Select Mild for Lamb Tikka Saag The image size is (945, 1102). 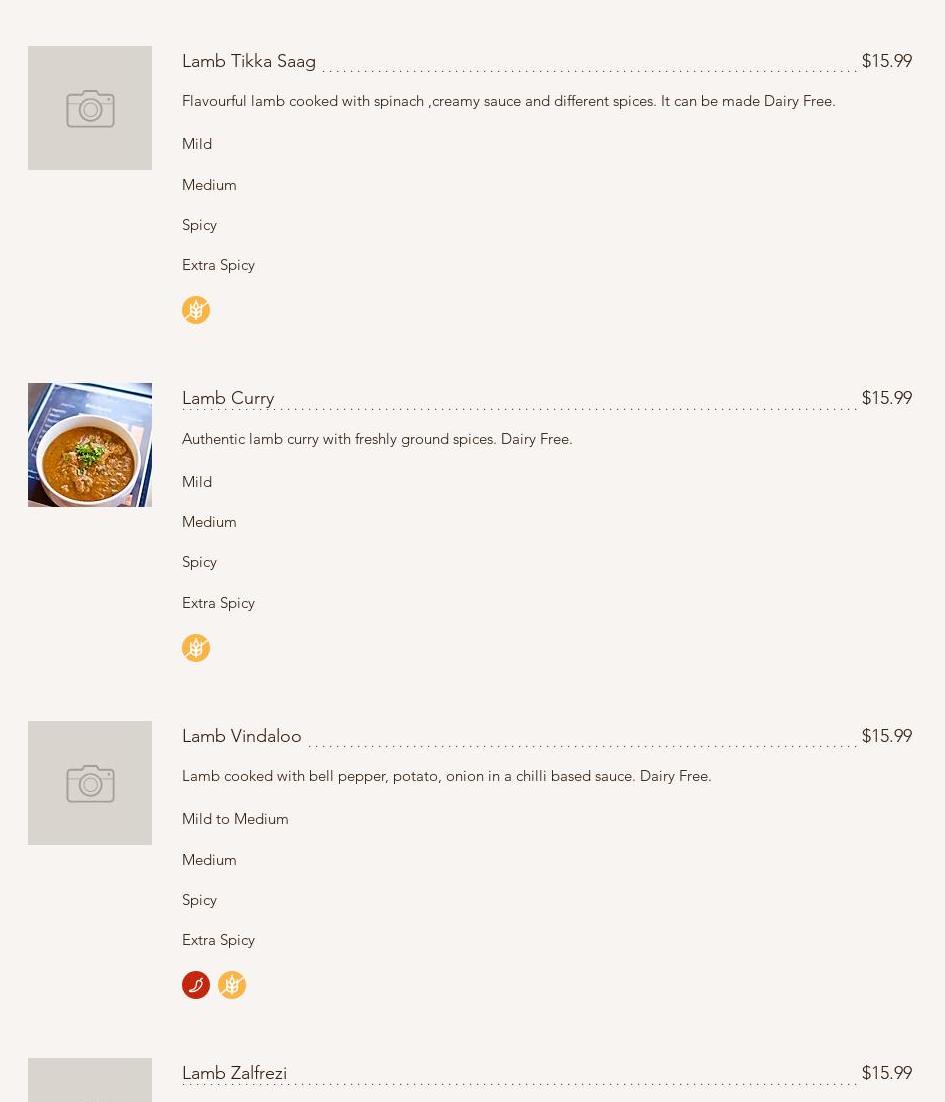point(197,144)
